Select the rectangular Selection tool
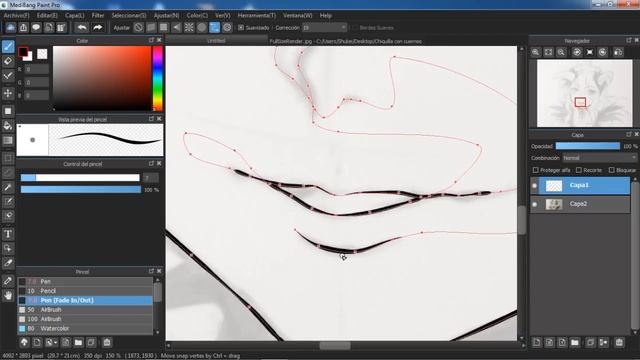The height and width of the screenshot is (360, 640). pyautogui.click(x=8, y=158)
